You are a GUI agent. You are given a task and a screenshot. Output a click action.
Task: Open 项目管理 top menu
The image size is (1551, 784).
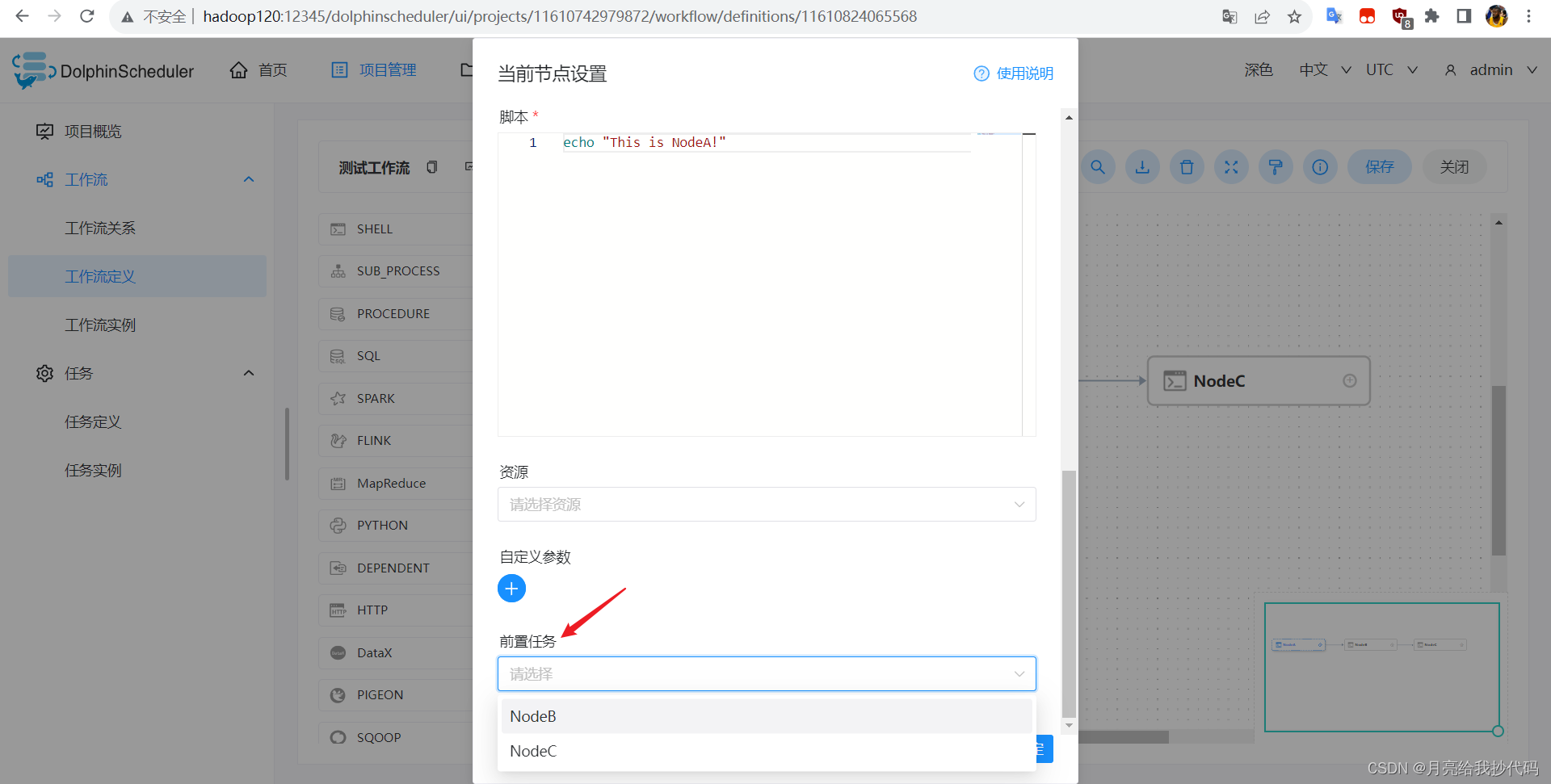tap(374, 70)
